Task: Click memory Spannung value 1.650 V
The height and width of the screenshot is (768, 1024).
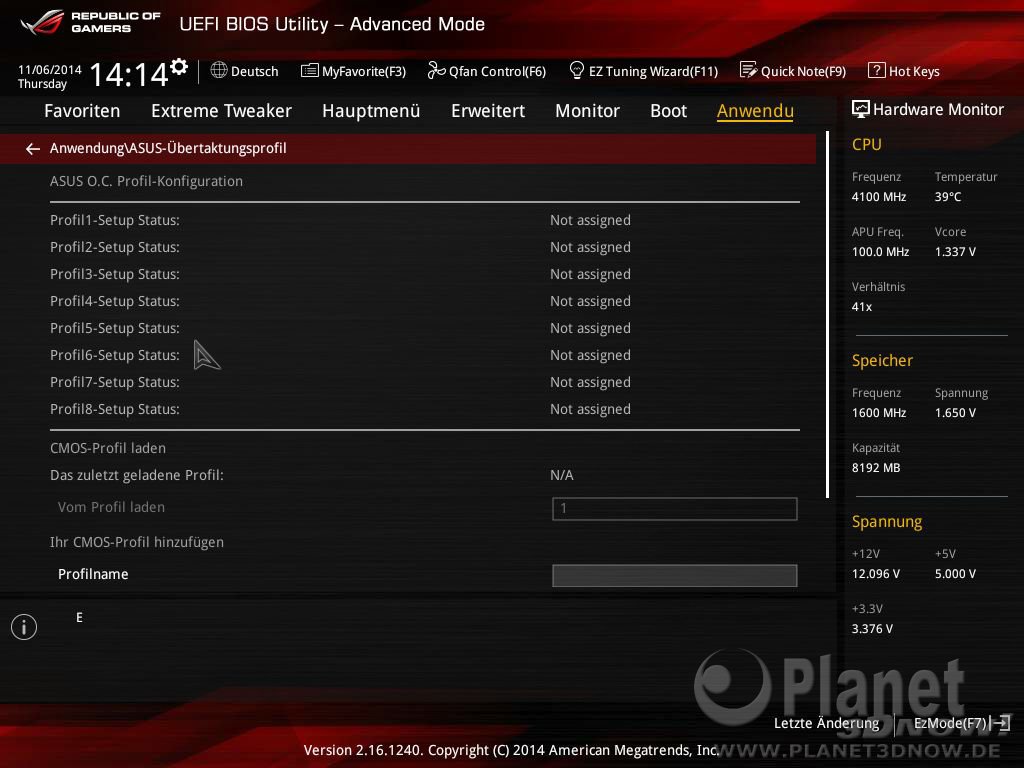Action: point(955,413)
